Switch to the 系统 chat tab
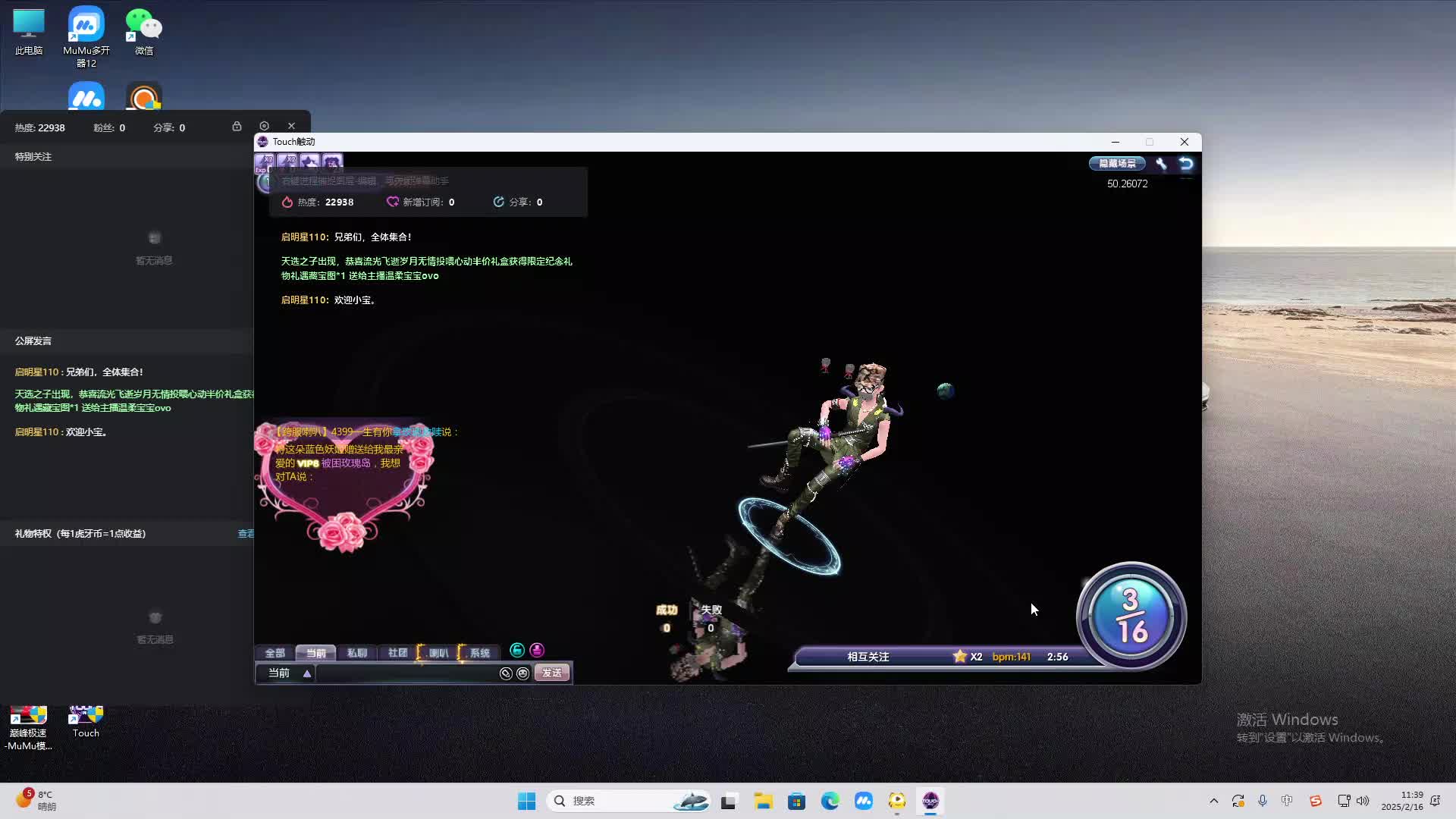The width and height of the screenshot is (1456, 819). 479,653
